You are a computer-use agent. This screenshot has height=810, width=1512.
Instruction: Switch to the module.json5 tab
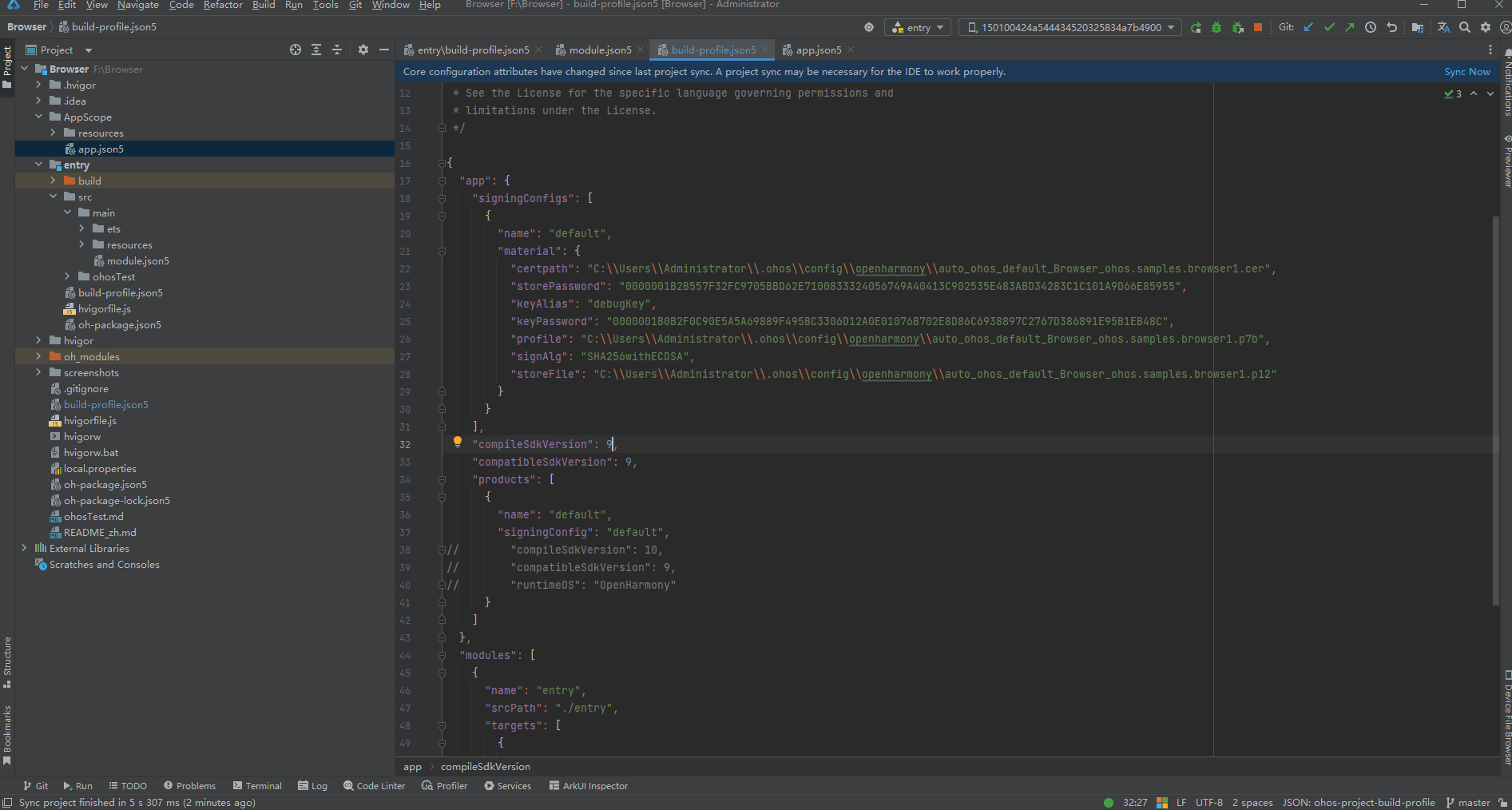click(x=599, y=50)
